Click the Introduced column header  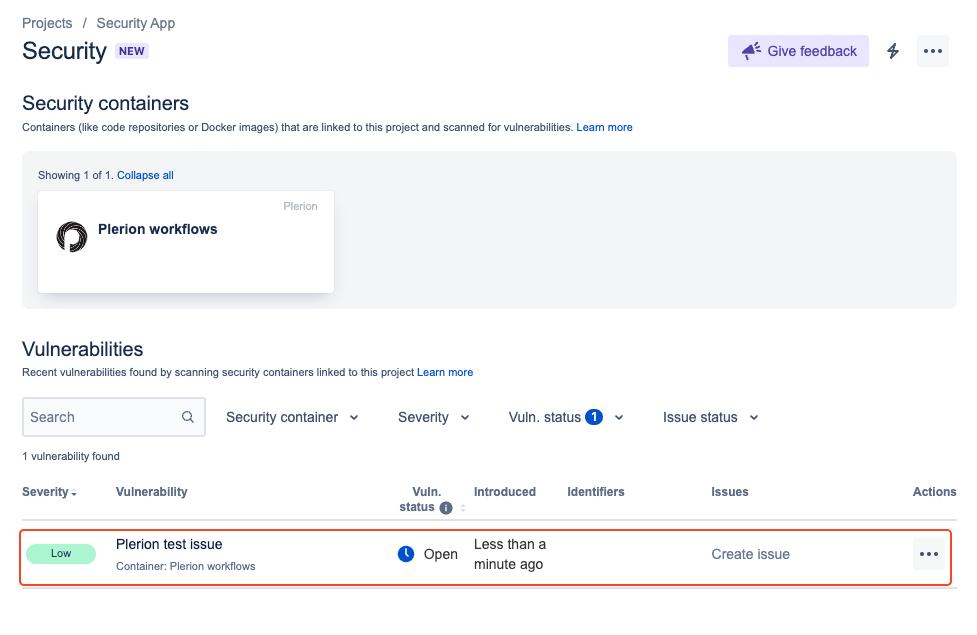pos(505,492)
